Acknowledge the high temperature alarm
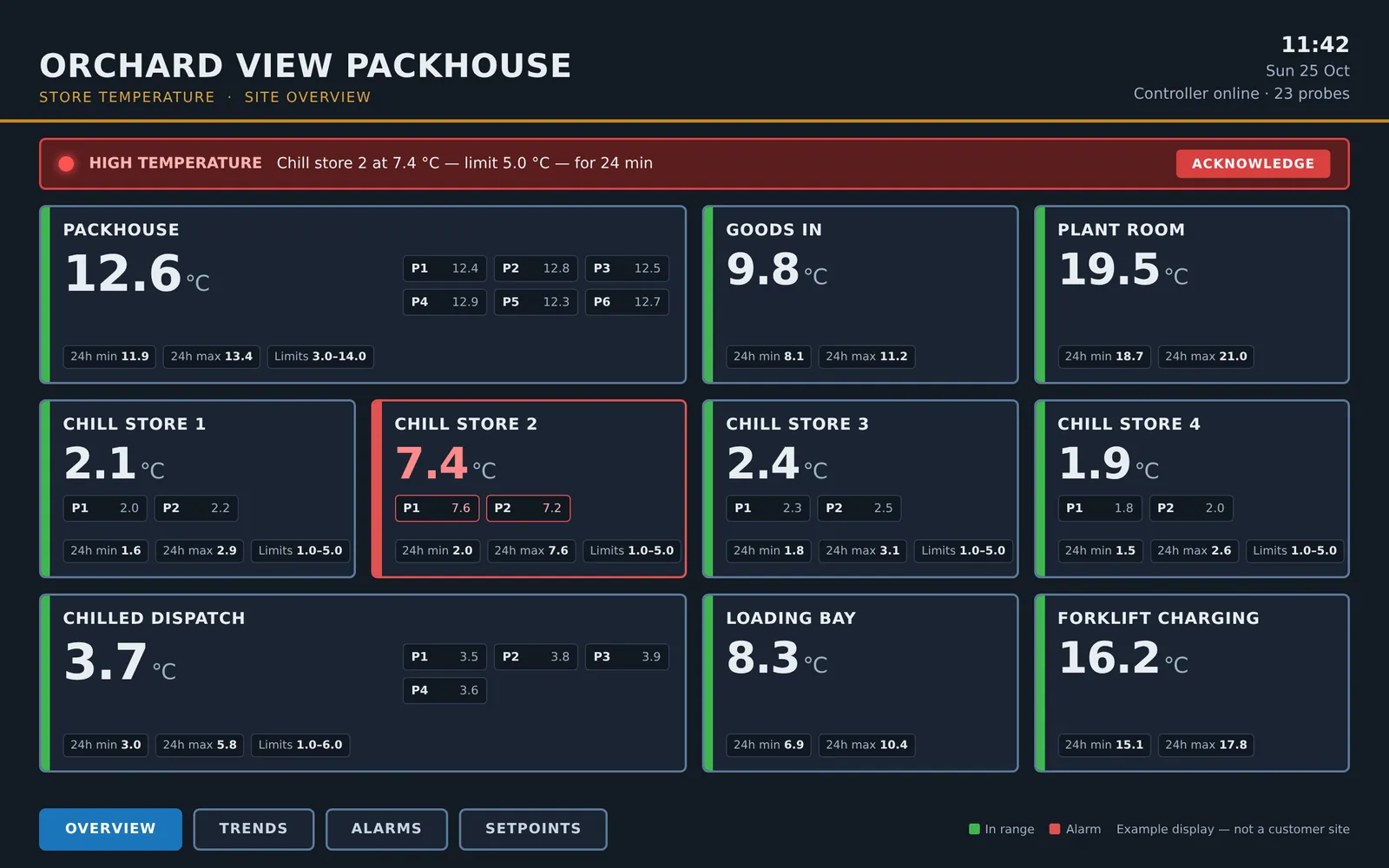Image resolution: width=1389 pixels, height=868 pixels. pyautogui.click(x=1253, y=163)
